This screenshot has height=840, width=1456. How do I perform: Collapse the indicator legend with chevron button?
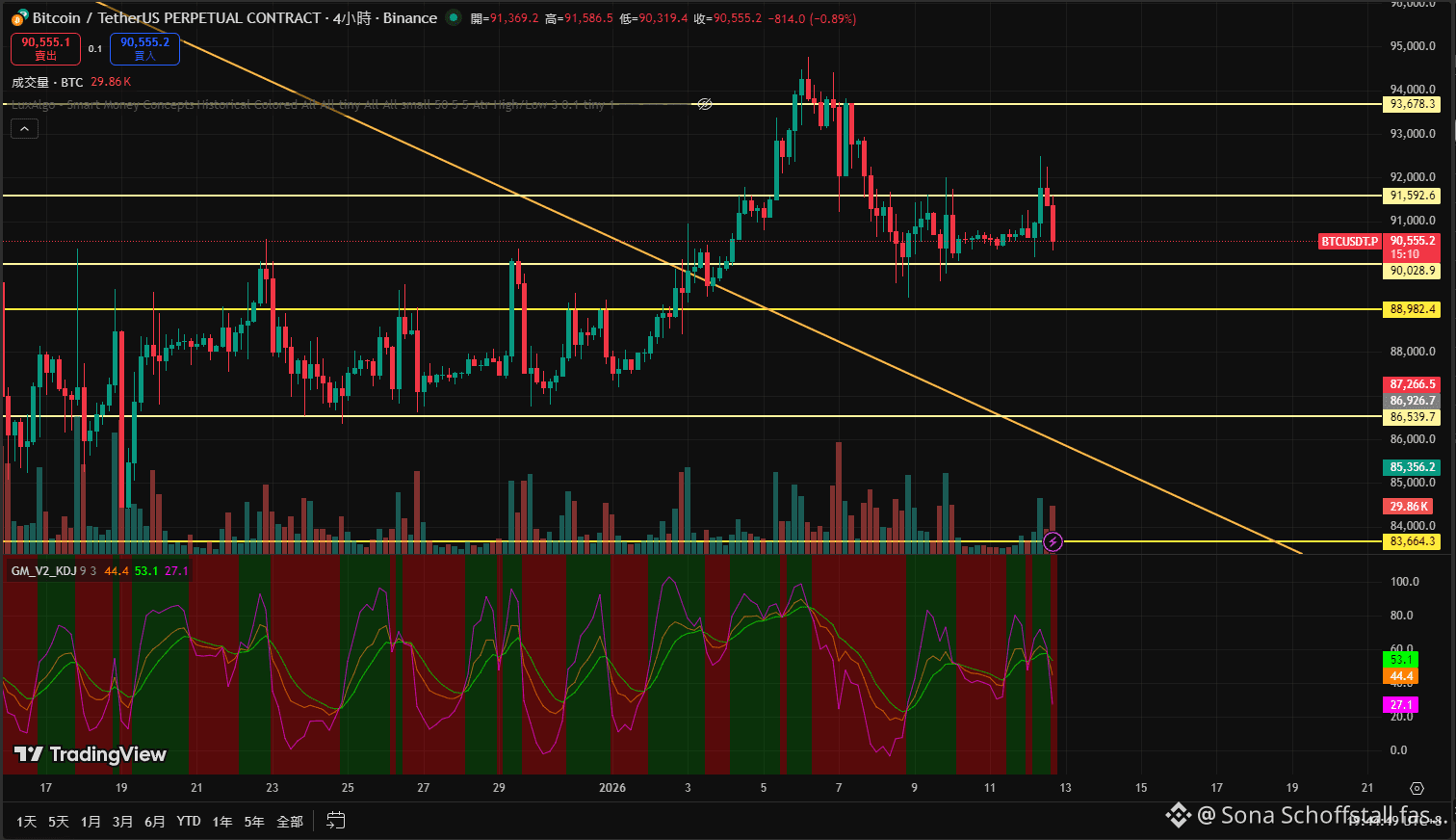click(24, 128)
